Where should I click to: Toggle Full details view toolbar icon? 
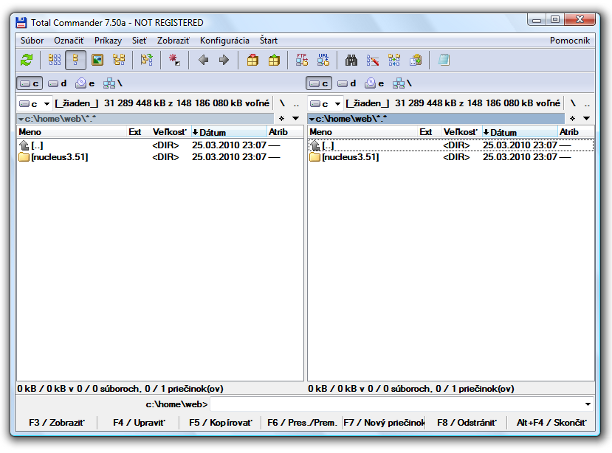pos(76,60)
